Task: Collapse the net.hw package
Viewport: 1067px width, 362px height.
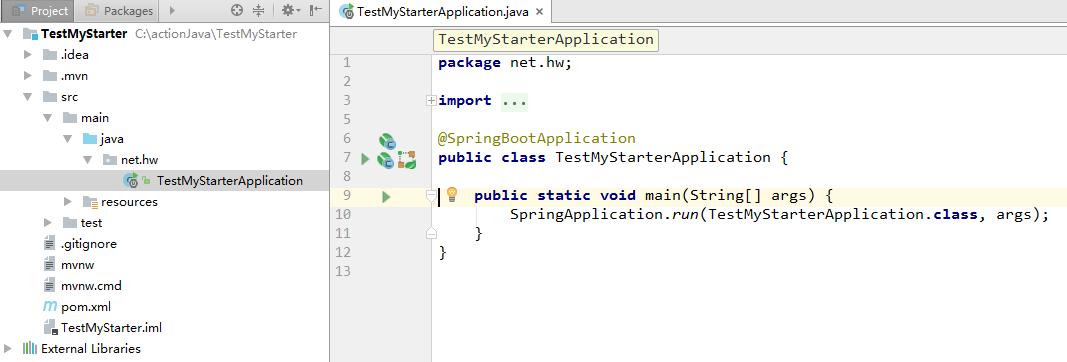Action: [x=88, y=161]
